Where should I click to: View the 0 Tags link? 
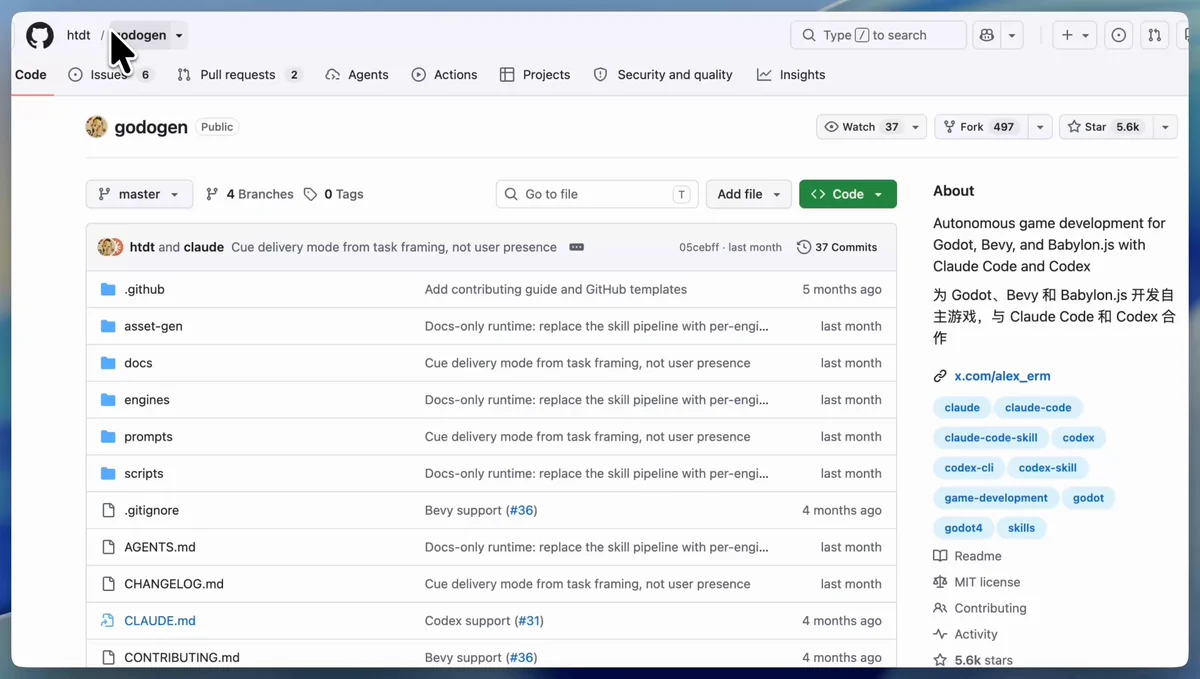(x=334, y=194)
